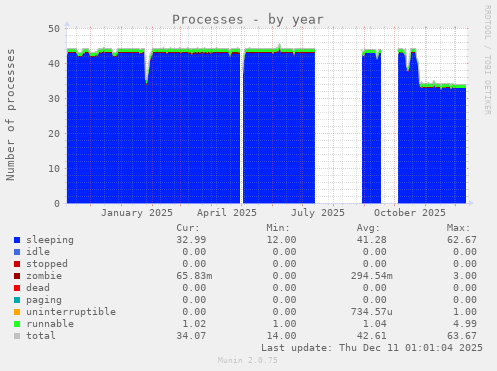The image size is (497, 371).
Task: Click the y-axis value 50
Action: 54,29
